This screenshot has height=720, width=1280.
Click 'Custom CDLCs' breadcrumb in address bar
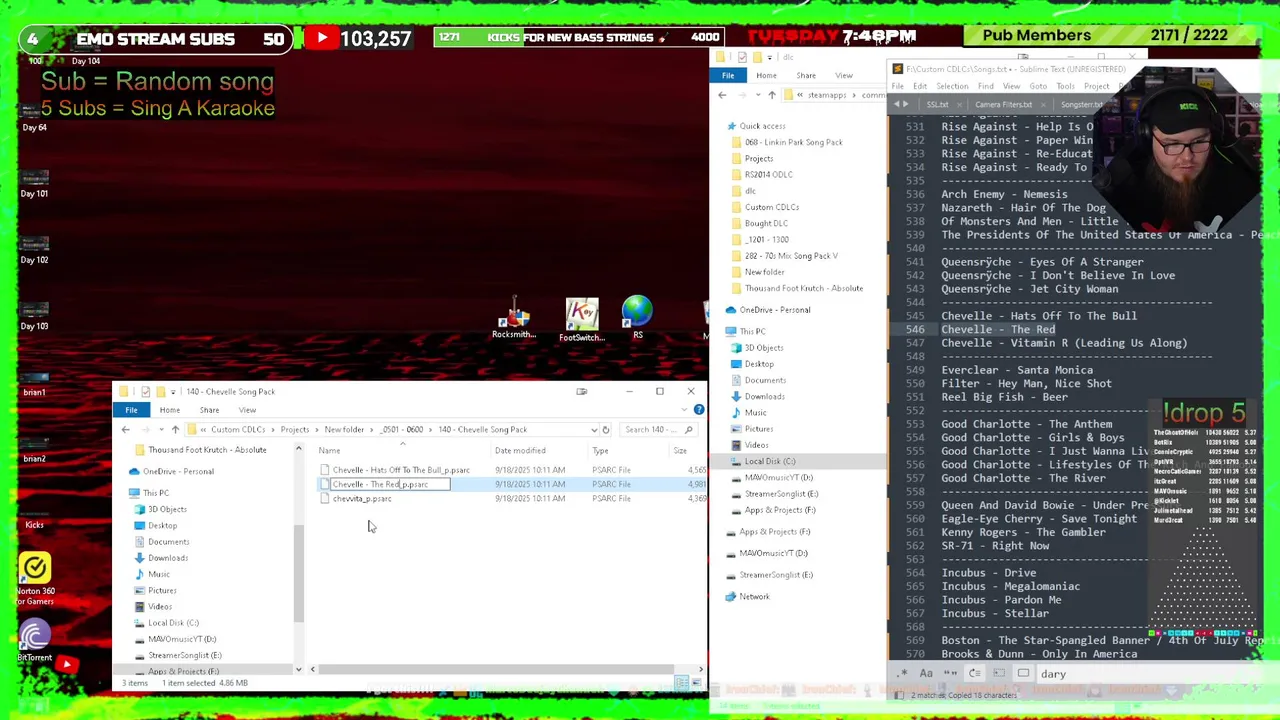click(238, 430)
